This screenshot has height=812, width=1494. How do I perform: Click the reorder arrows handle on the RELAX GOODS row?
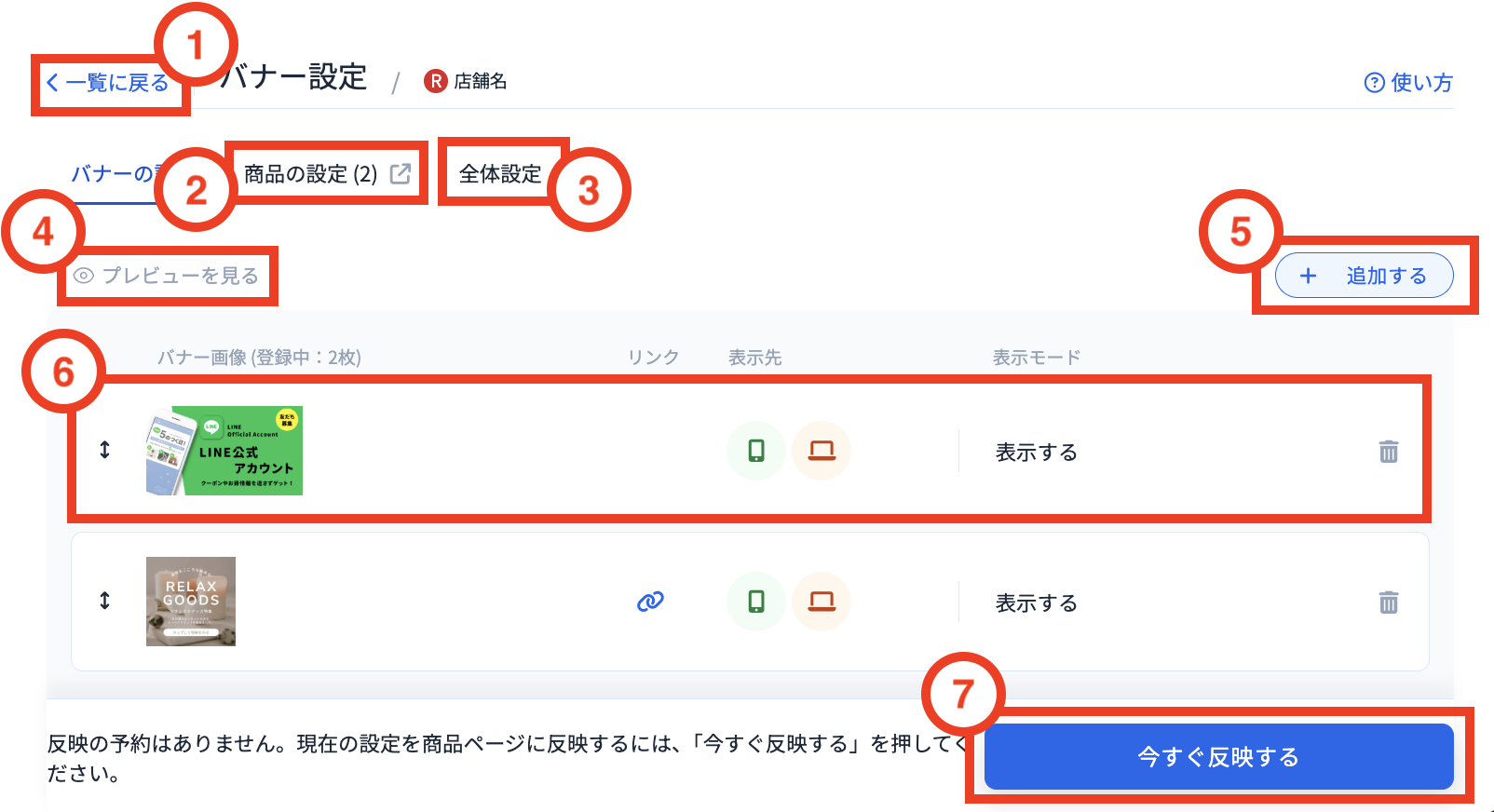(x=104, y=601)
